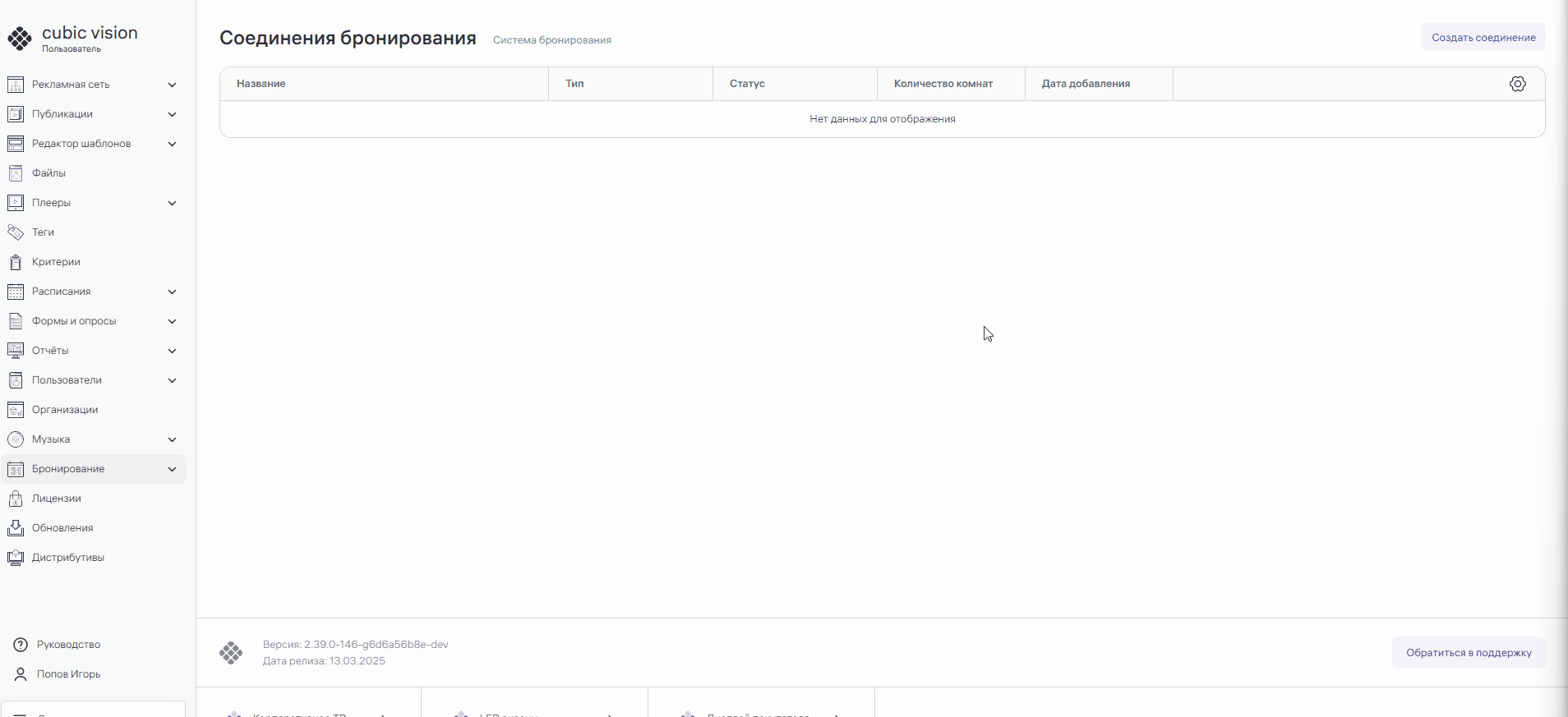Open the Reports menu item
1568x717 pixels.
[50, 351]
